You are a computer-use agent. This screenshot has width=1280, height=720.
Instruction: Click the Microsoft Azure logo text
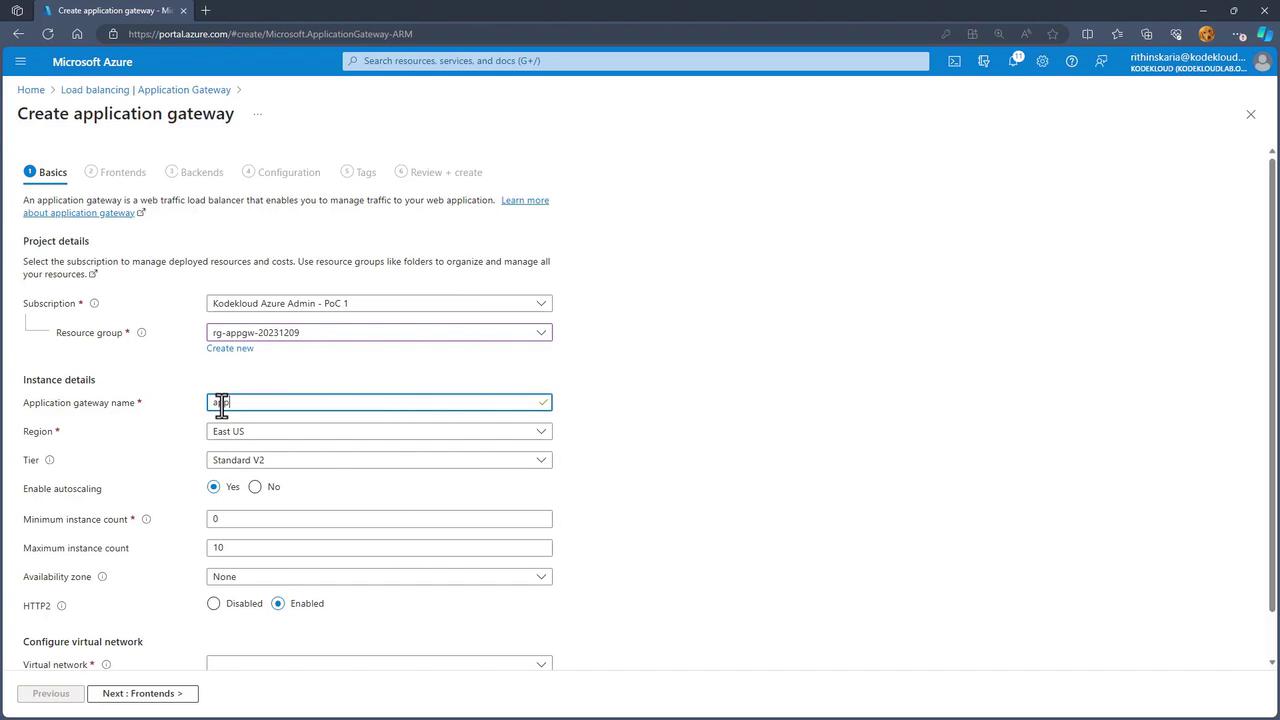92,62
